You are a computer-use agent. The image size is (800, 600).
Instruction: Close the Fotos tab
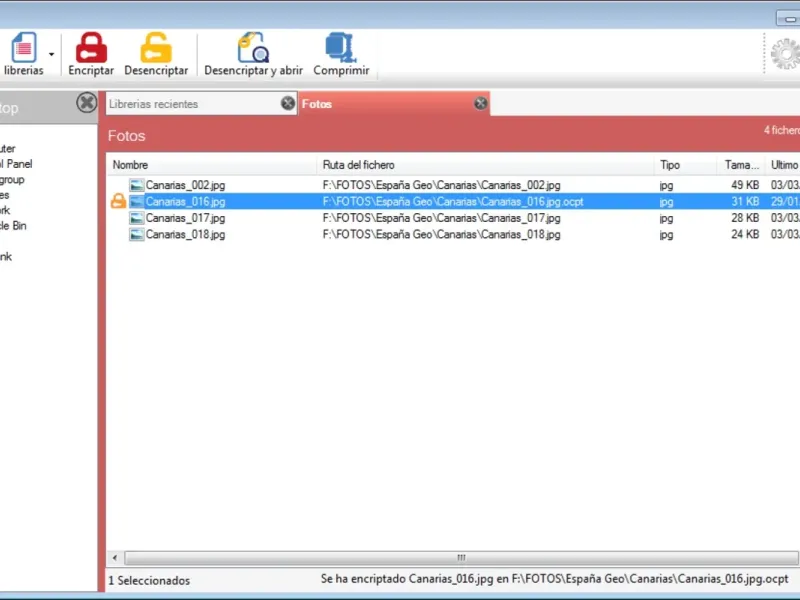click(x=480, y=103)
